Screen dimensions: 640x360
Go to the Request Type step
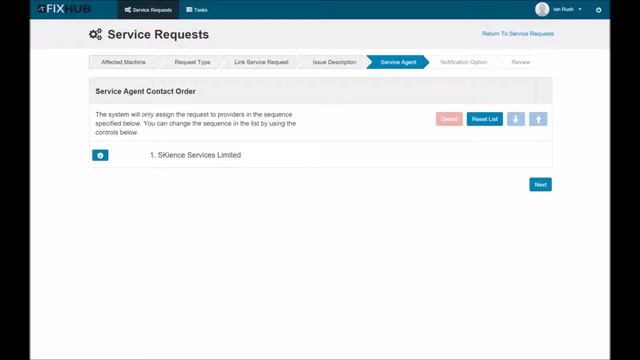pyautogui.click(x=192, y=62)
